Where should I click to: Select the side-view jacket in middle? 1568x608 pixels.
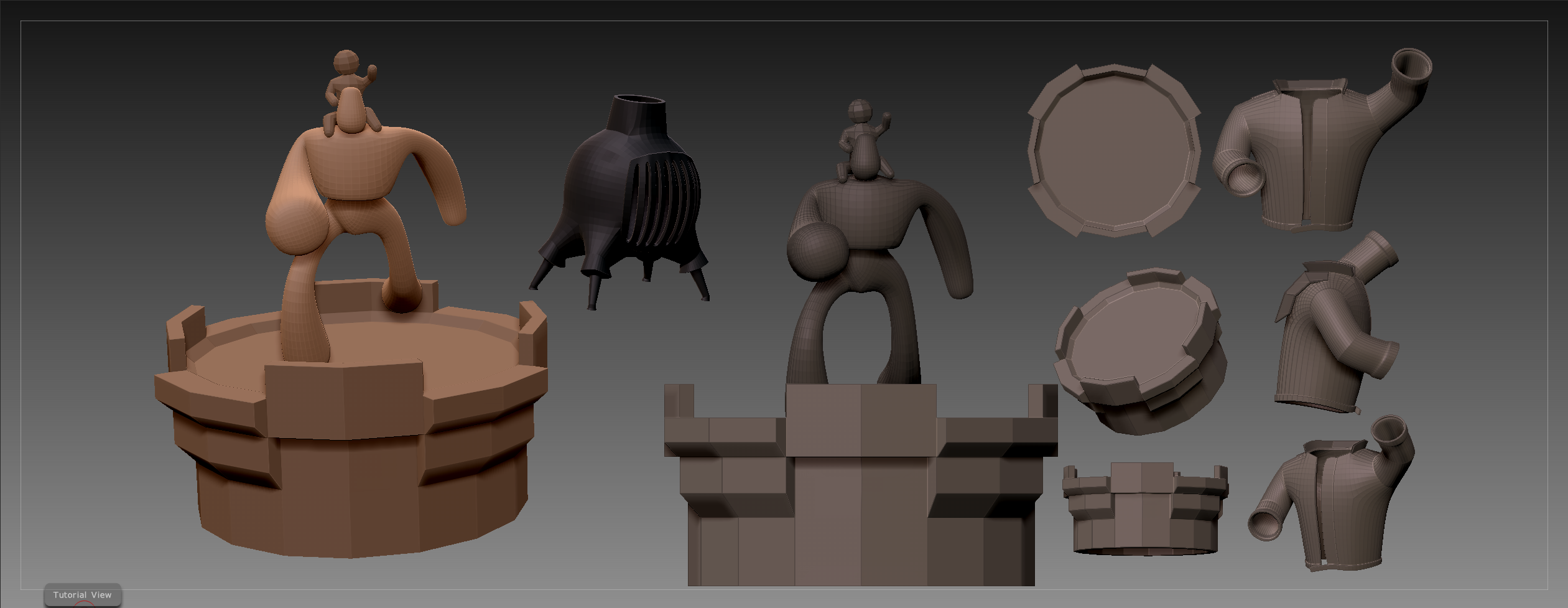click(x=1331, y=336)
